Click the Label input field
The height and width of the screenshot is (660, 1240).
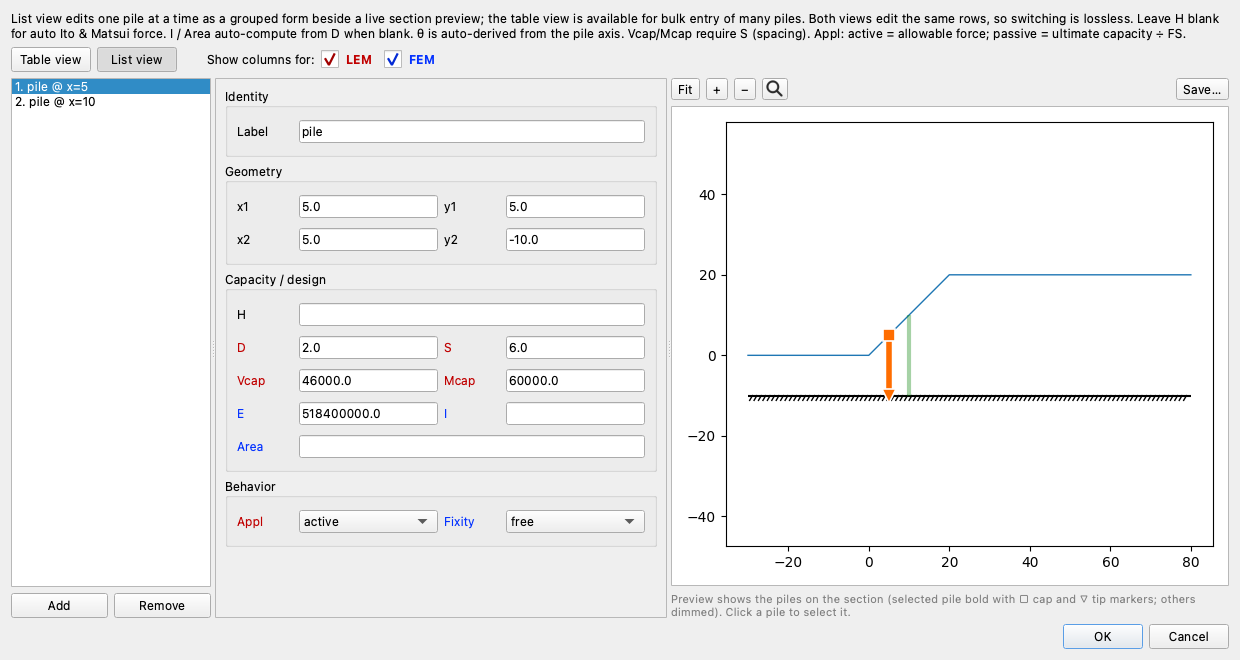[472, 132]
